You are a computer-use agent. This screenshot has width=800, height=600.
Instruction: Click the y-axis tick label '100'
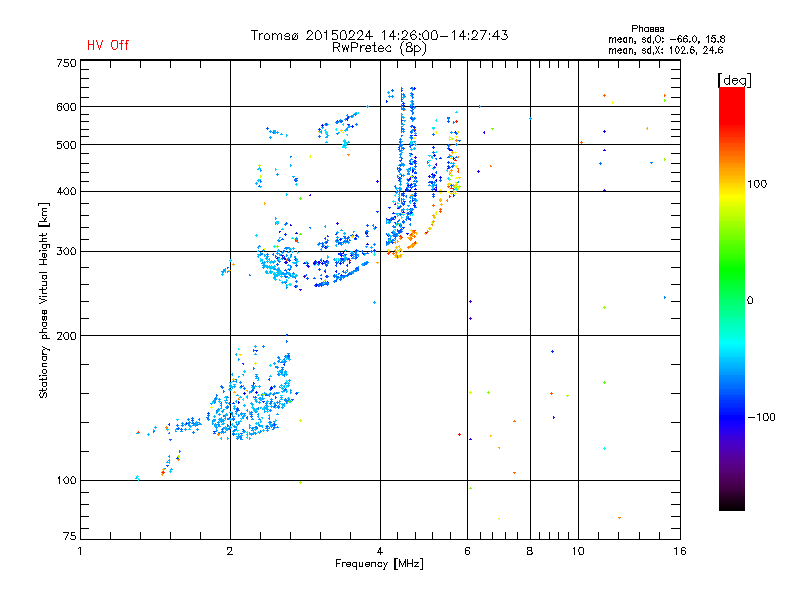[x=67, y=480]
